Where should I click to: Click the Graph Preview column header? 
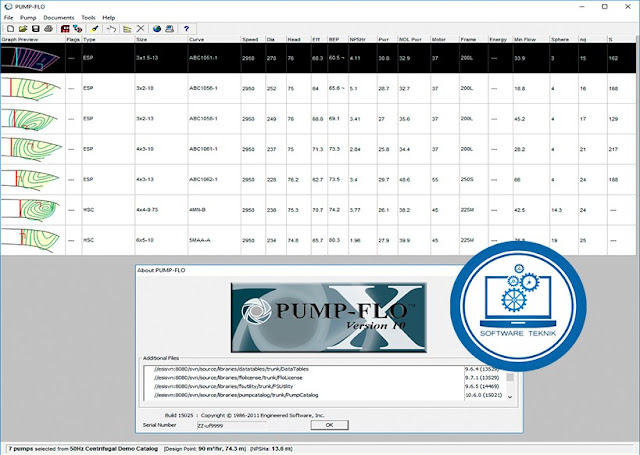[33, 40]
